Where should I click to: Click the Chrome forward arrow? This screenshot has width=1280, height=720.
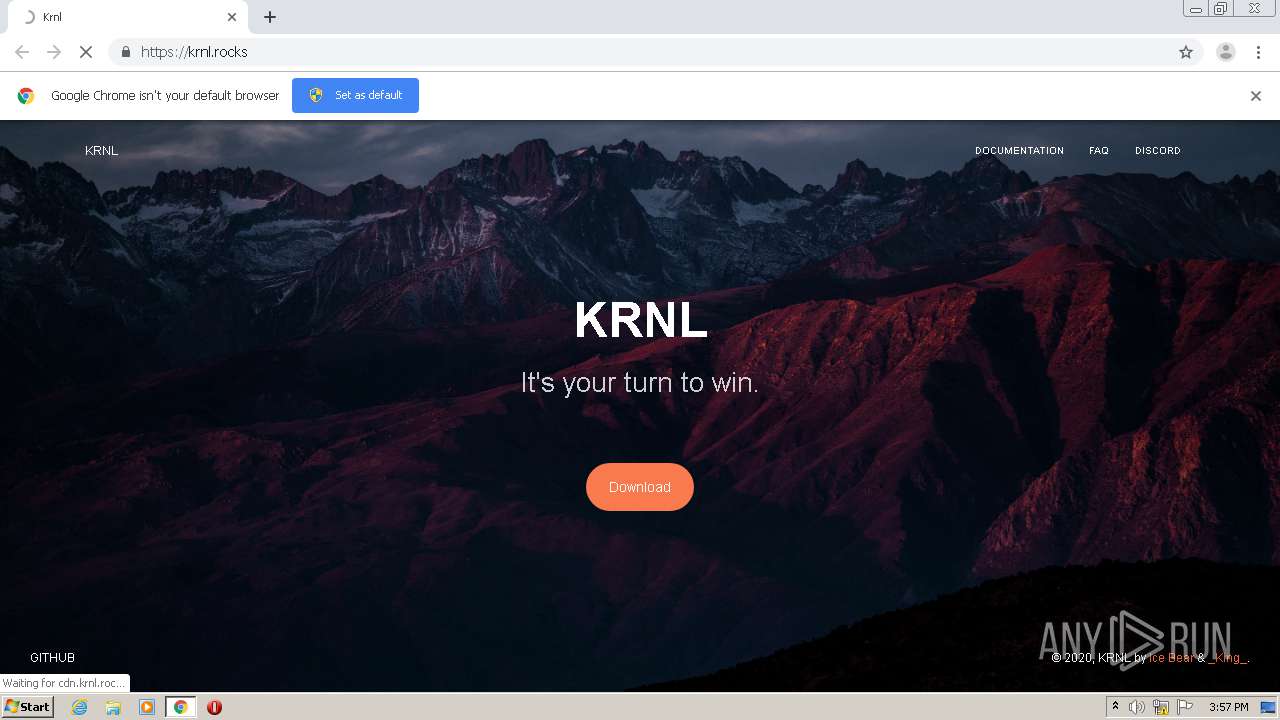tap(54, 52)
